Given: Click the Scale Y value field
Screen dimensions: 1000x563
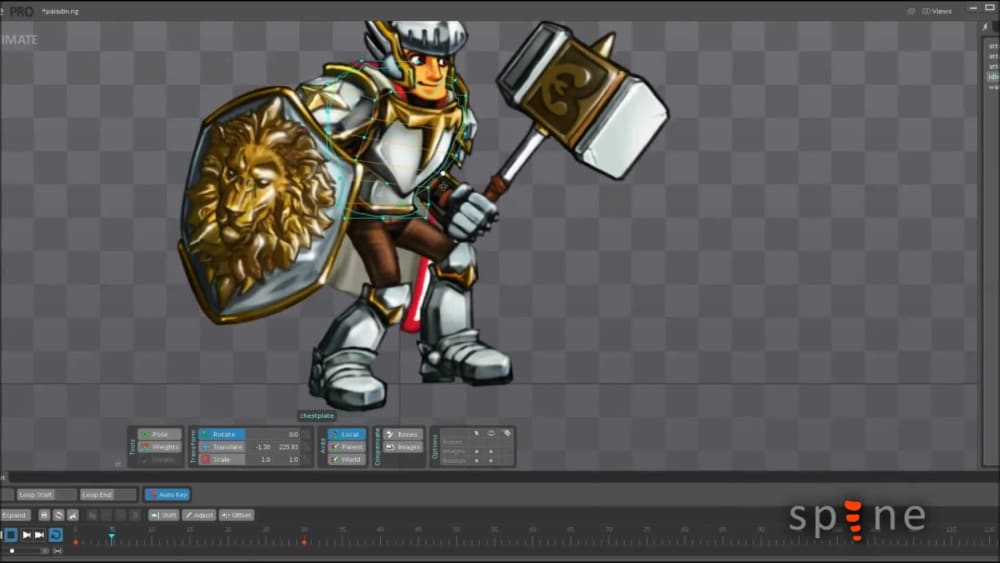Looking at the screenshot, I should 288,460.
